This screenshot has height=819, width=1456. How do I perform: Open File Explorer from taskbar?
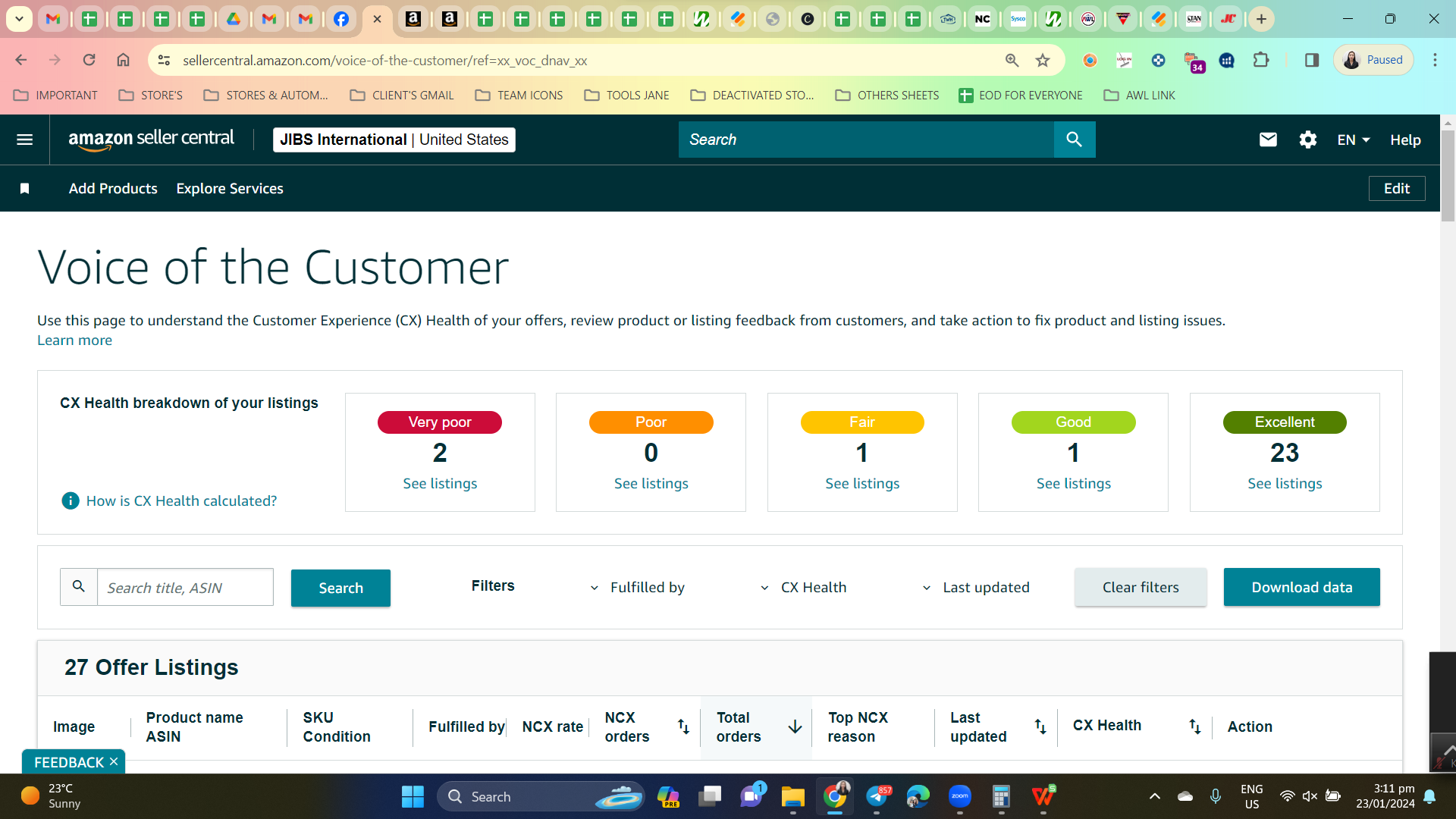click(792, 796)
